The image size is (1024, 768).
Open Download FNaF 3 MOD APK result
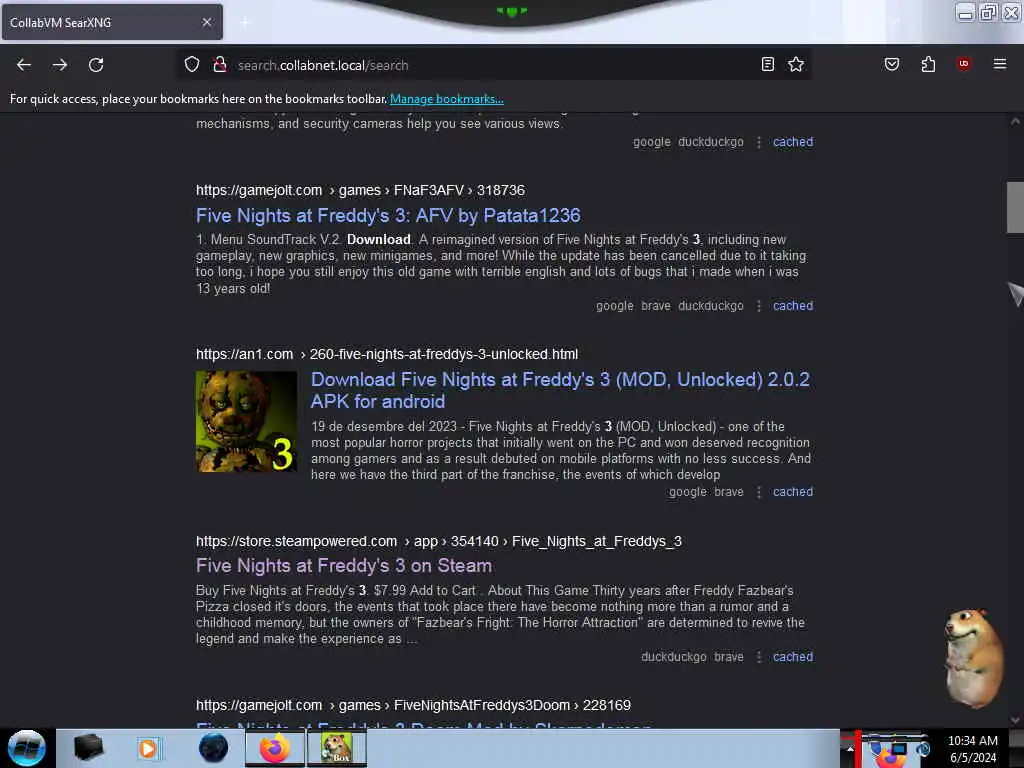pyautogui.click(x=560, y=390)
